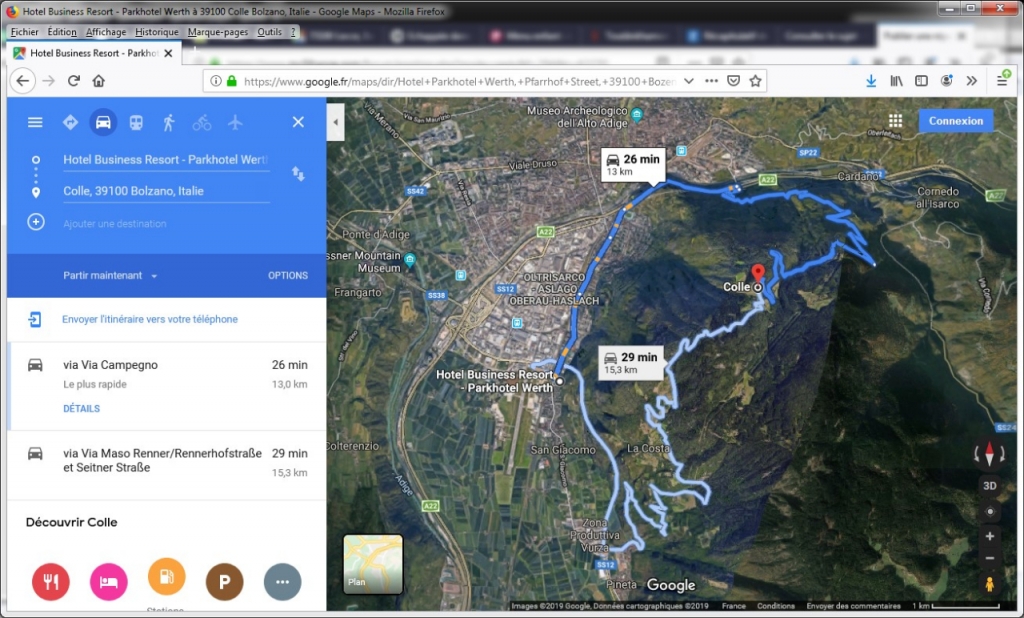Screen dimensions: 1024x618
Task: Select the best travel mode icon
Action: click(x=70, y=122)
